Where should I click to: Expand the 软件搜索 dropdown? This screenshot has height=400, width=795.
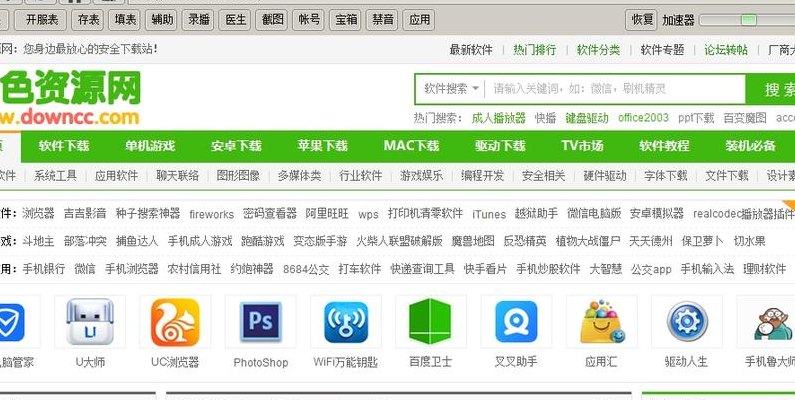pyautogui.click(x=451, y=89)
